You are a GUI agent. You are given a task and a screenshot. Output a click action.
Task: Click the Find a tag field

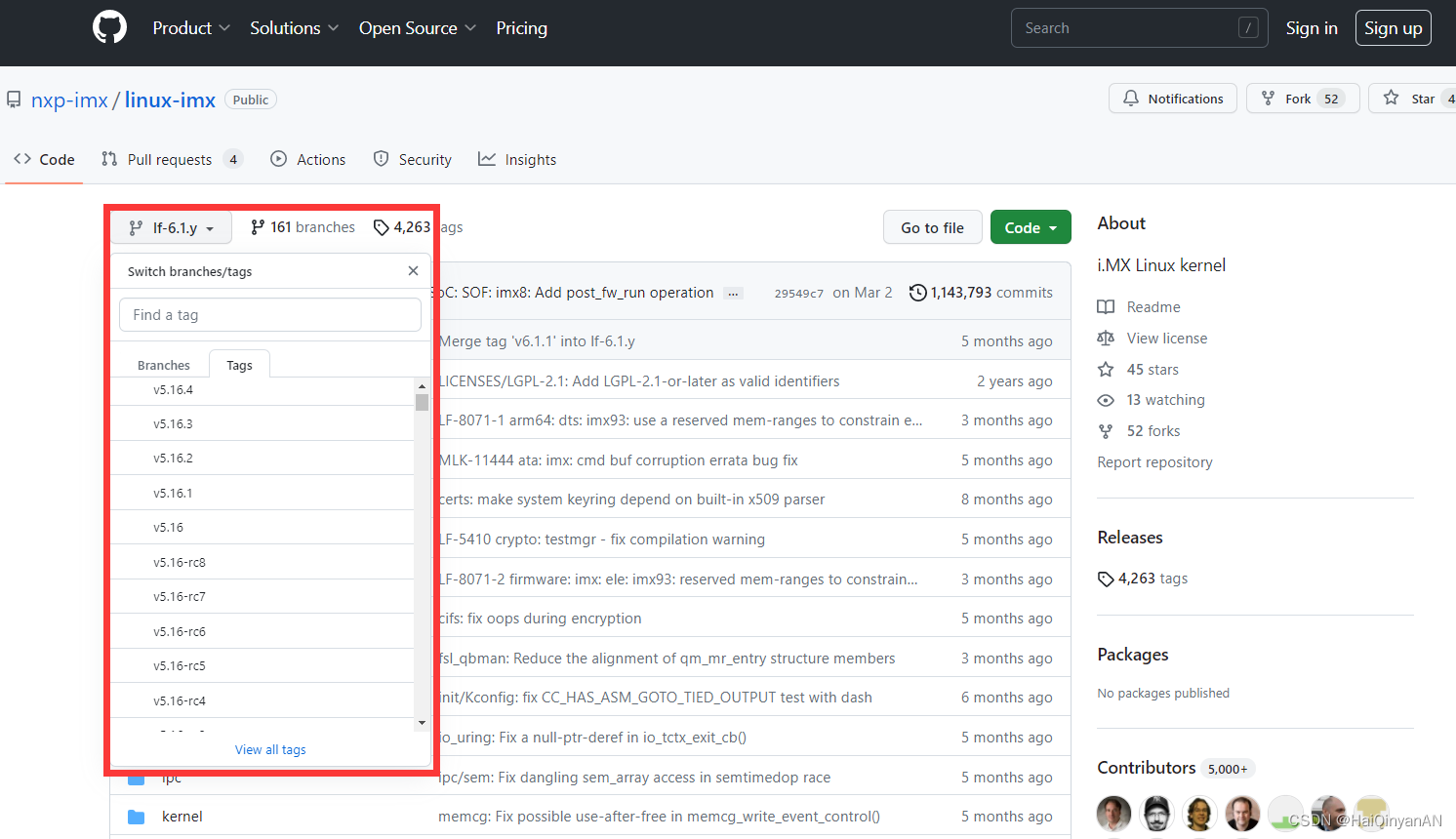270,315
